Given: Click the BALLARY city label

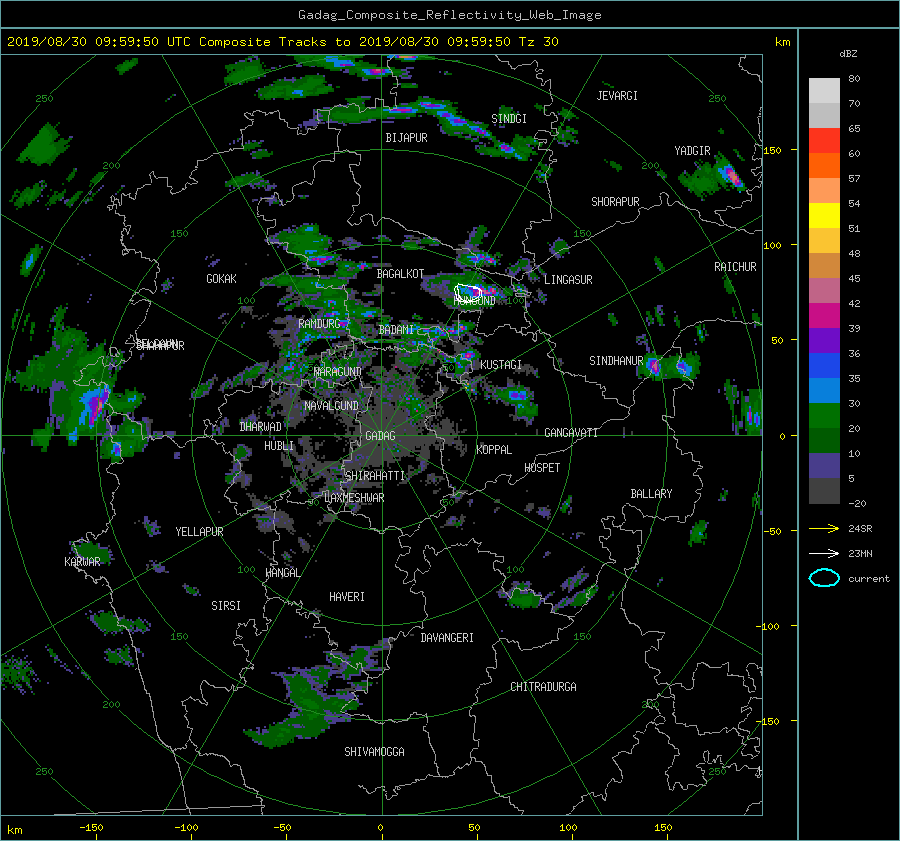Looking at the screenshot, I should click(x=651, y=494).
